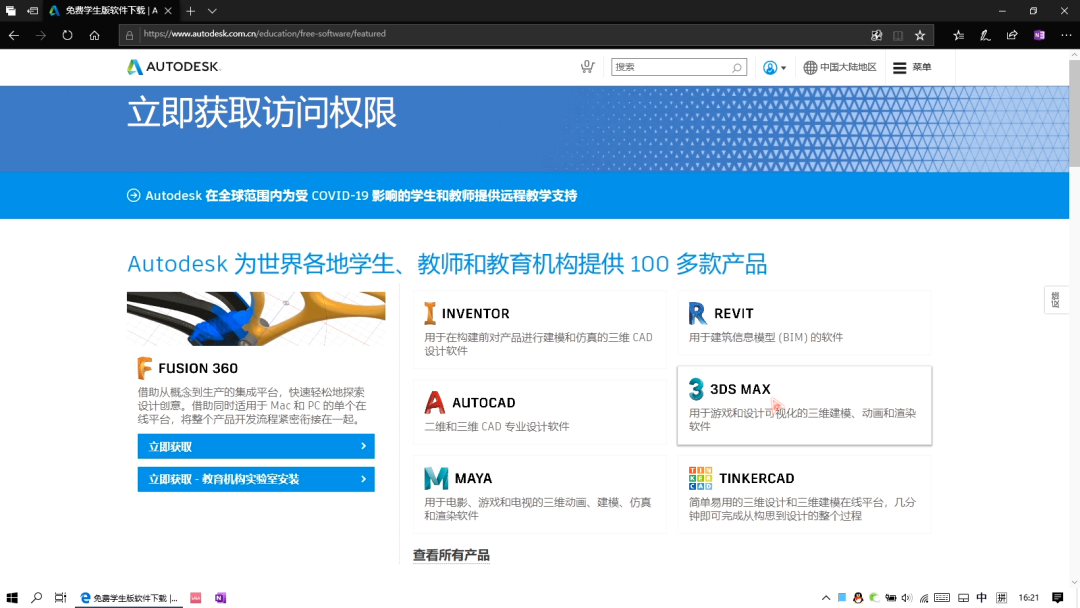Select the Tinkercad colorful grid icon
The height and width of the screenshot is (608, 1080).
point(700,478)
